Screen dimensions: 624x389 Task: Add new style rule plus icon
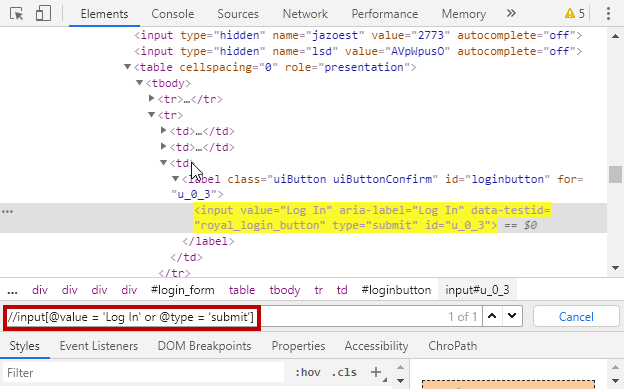tap(376, 372)
